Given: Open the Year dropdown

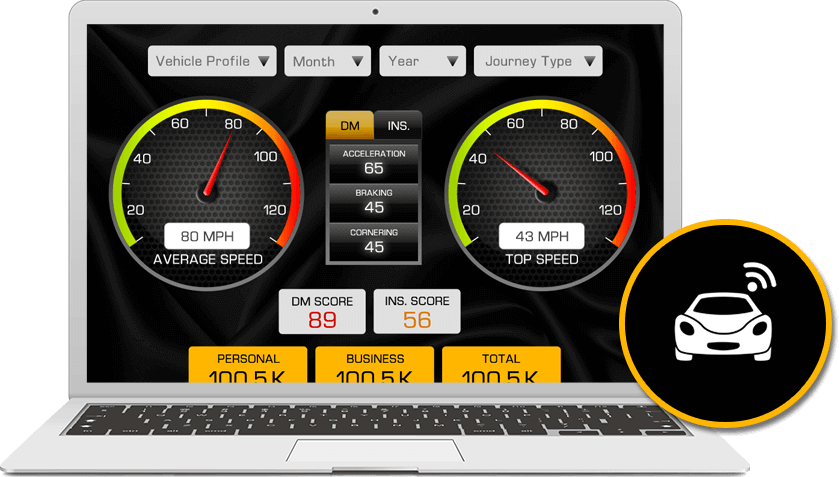Looking at the screenshot, I should (x=422, y=61).
